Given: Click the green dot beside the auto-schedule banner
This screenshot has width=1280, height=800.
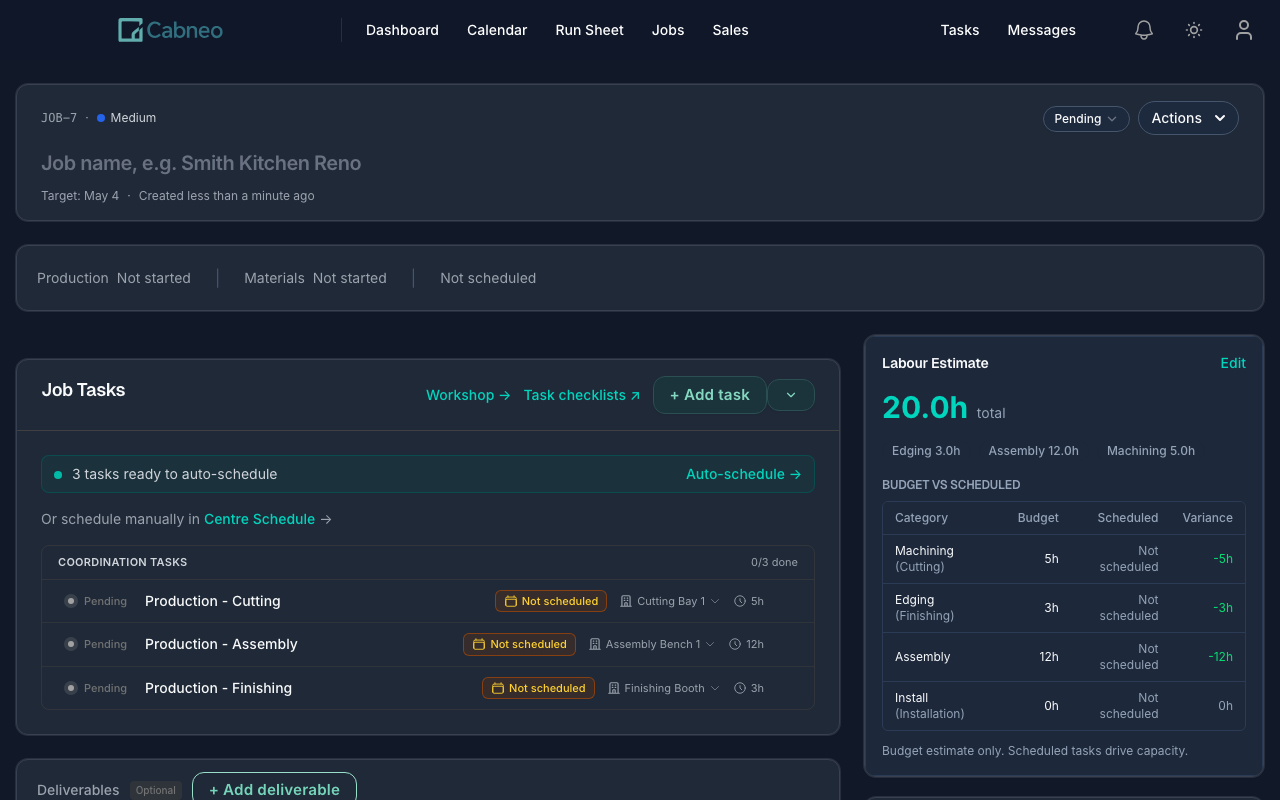Looking at the screenshot, I should click(x=57, y=473).
